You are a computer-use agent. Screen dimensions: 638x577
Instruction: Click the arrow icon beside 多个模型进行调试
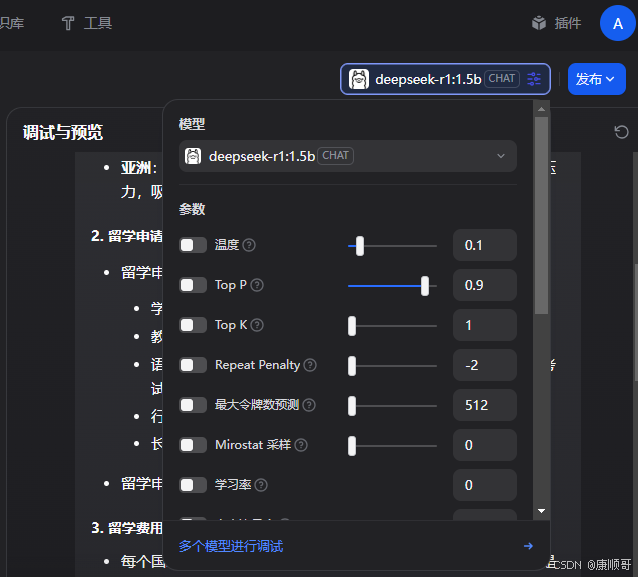click(528, 546)
